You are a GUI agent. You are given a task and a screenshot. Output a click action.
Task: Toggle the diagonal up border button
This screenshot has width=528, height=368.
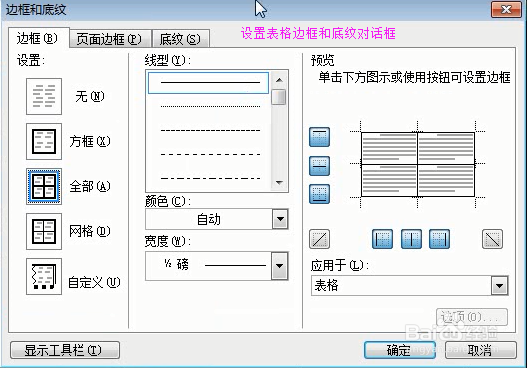319,239
